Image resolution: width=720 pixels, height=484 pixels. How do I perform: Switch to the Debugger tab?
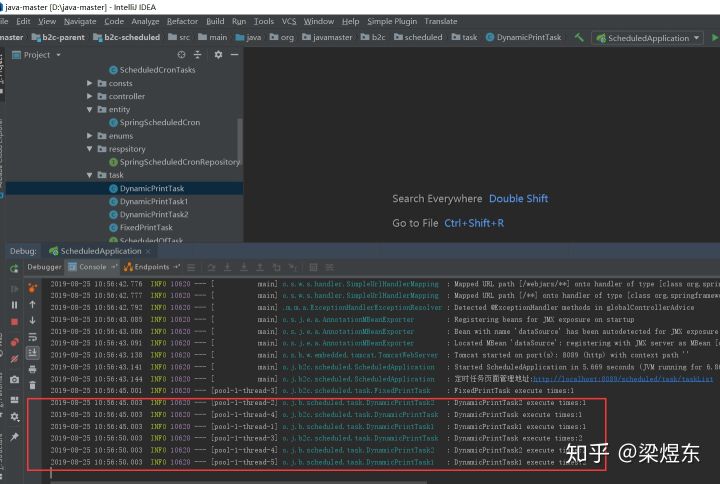click(44, 267)
